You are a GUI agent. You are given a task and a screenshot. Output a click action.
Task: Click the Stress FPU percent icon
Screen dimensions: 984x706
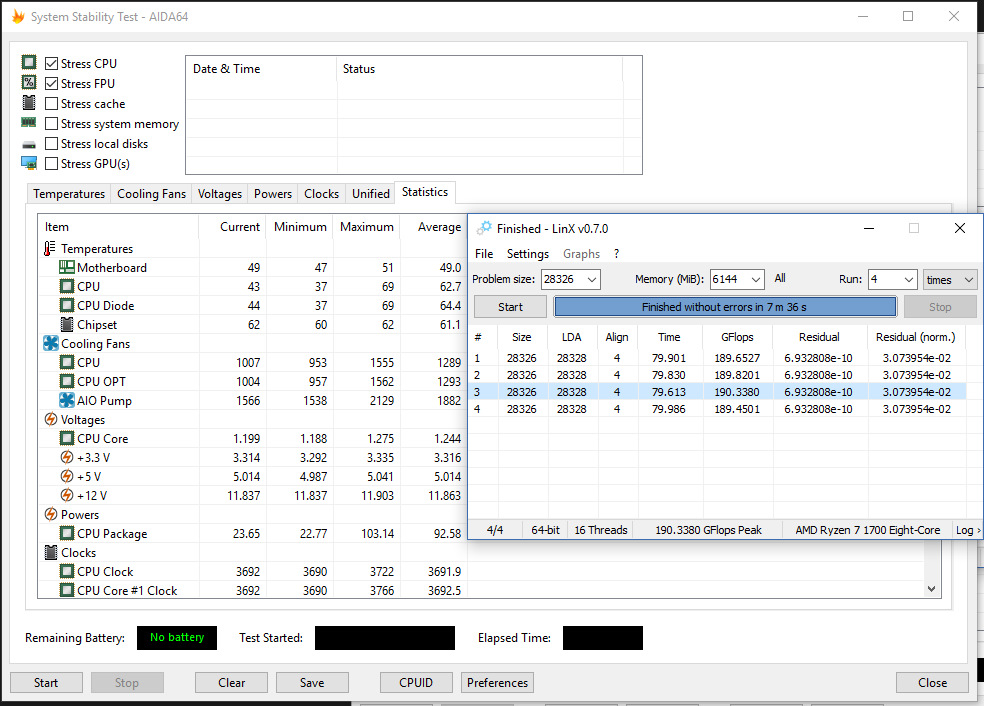(x=29, y=82)
